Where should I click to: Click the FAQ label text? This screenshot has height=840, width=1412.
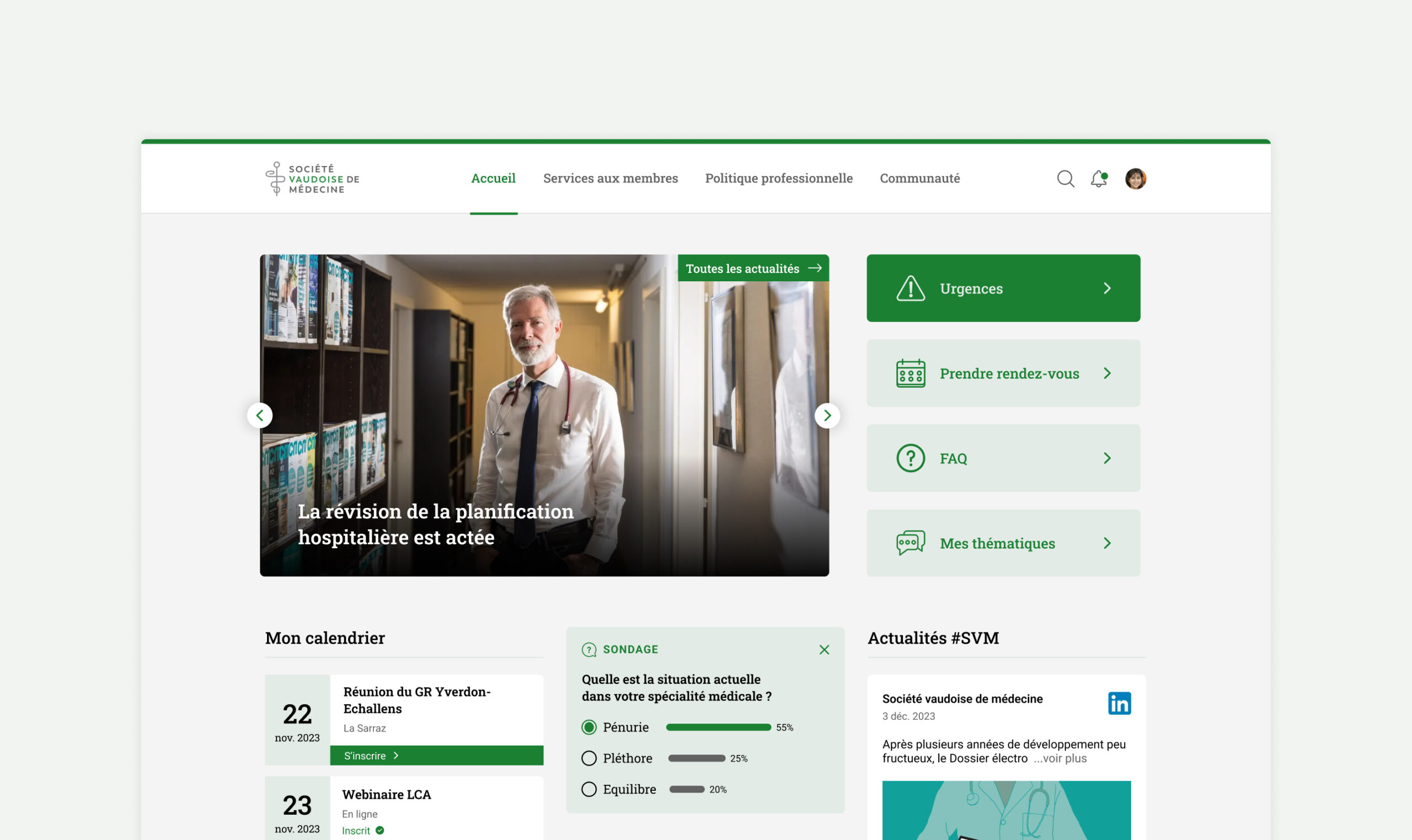pos(953,458)
